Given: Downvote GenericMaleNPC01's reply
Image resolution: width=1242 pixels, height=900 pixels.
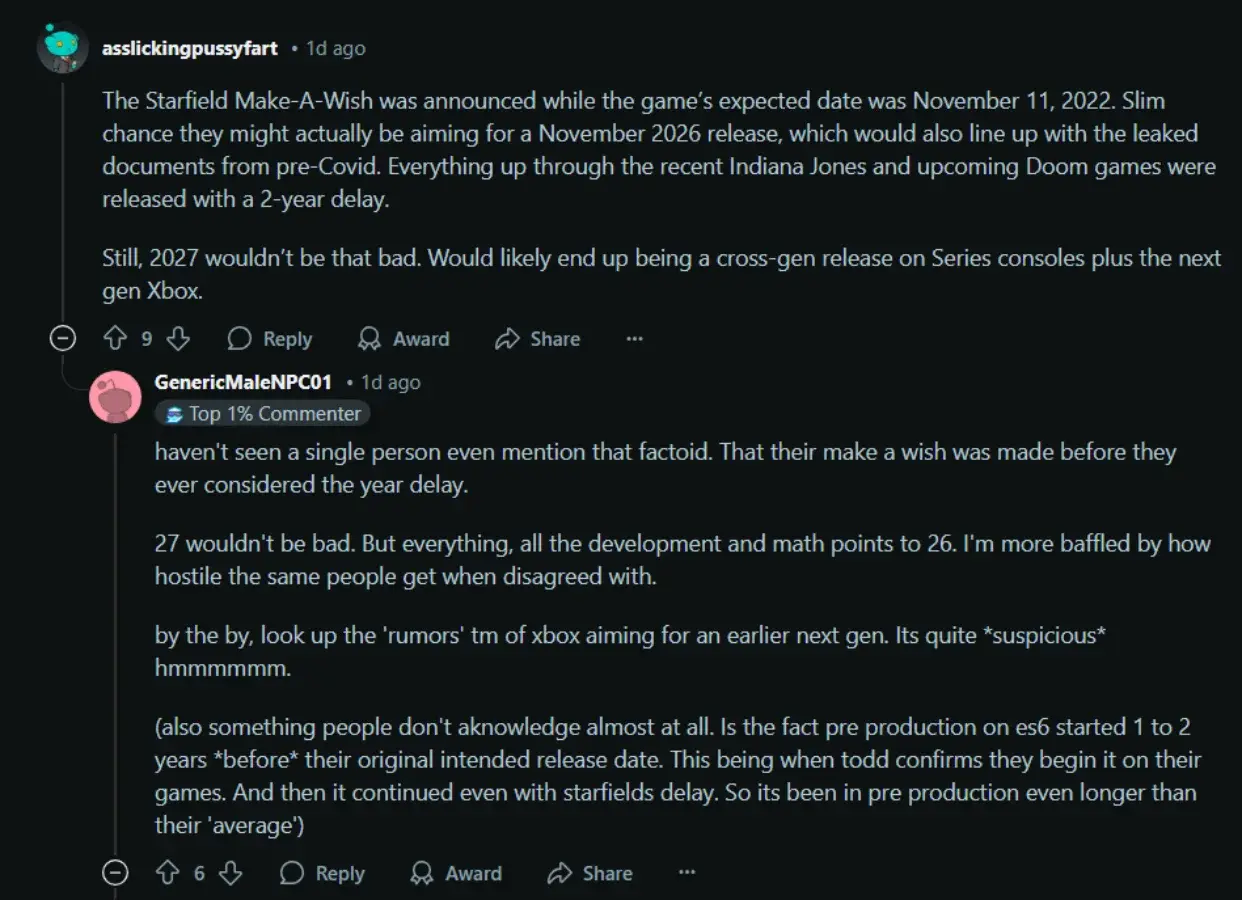Looking at the screenshot, I should [x=231, y=873].
